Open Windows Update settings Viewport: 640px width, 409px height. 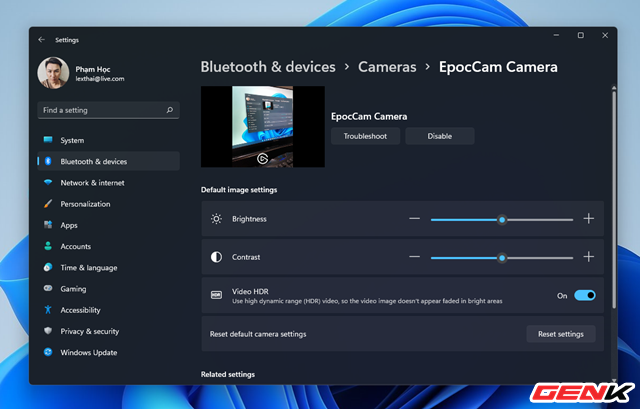pos(108,352)
